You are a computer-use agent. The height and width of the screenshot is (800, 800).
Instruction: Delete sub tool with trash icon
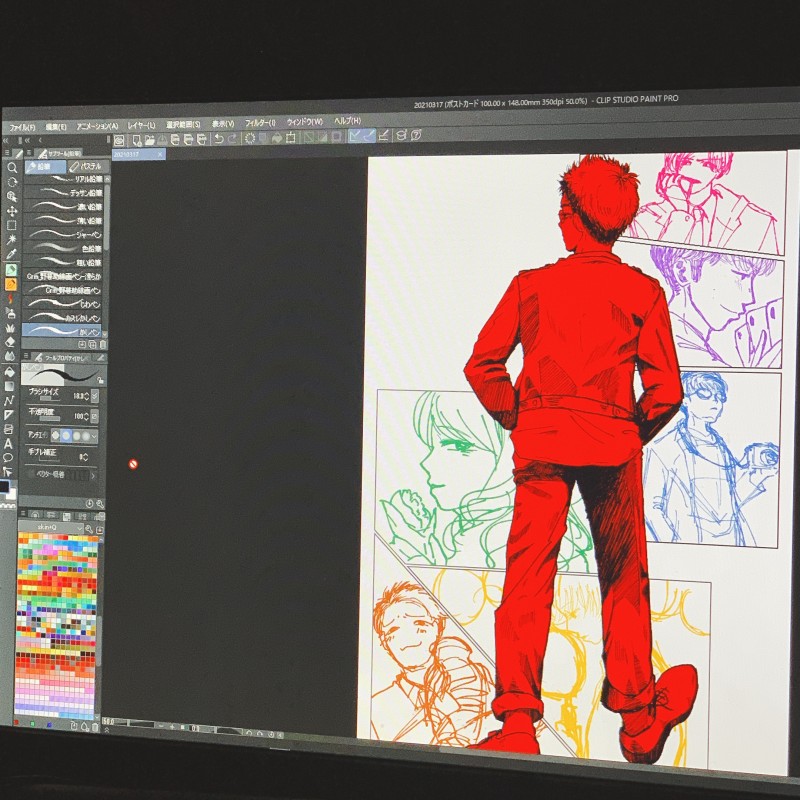pos(103,345)
